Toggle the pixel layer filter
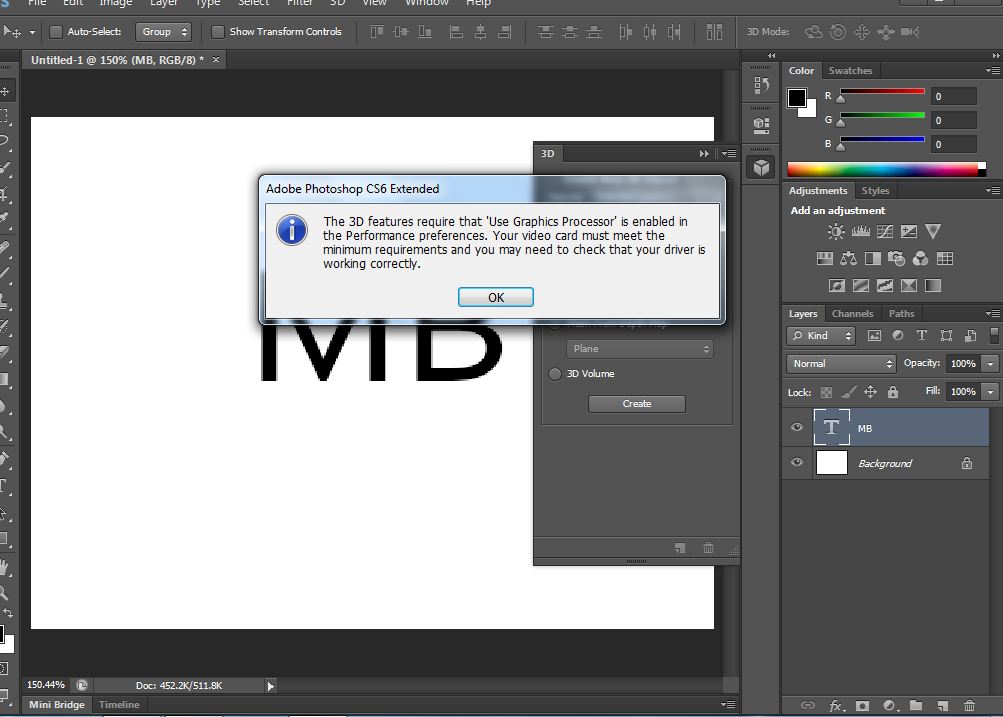This screenshot has height=717, width=1003. [x=874, y=336]
